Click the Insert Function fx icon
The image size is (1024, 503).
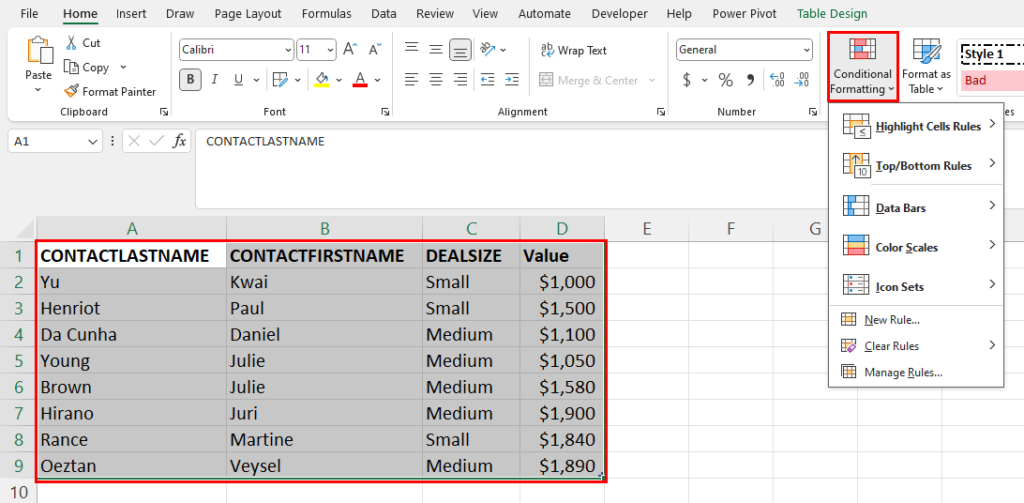coord(179,141)
